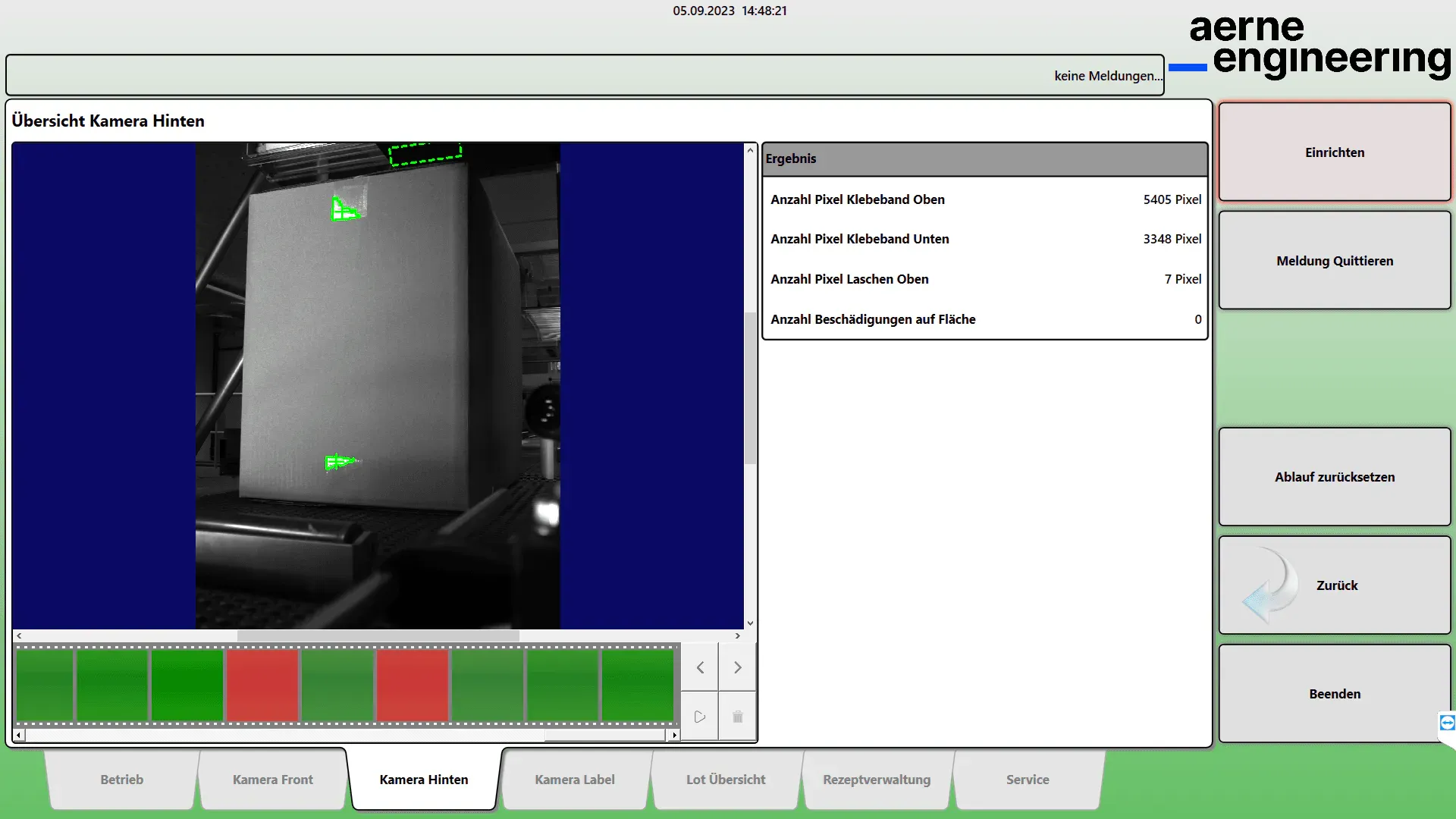Open the Lot Übersicht tab

(x=726, y=780)
